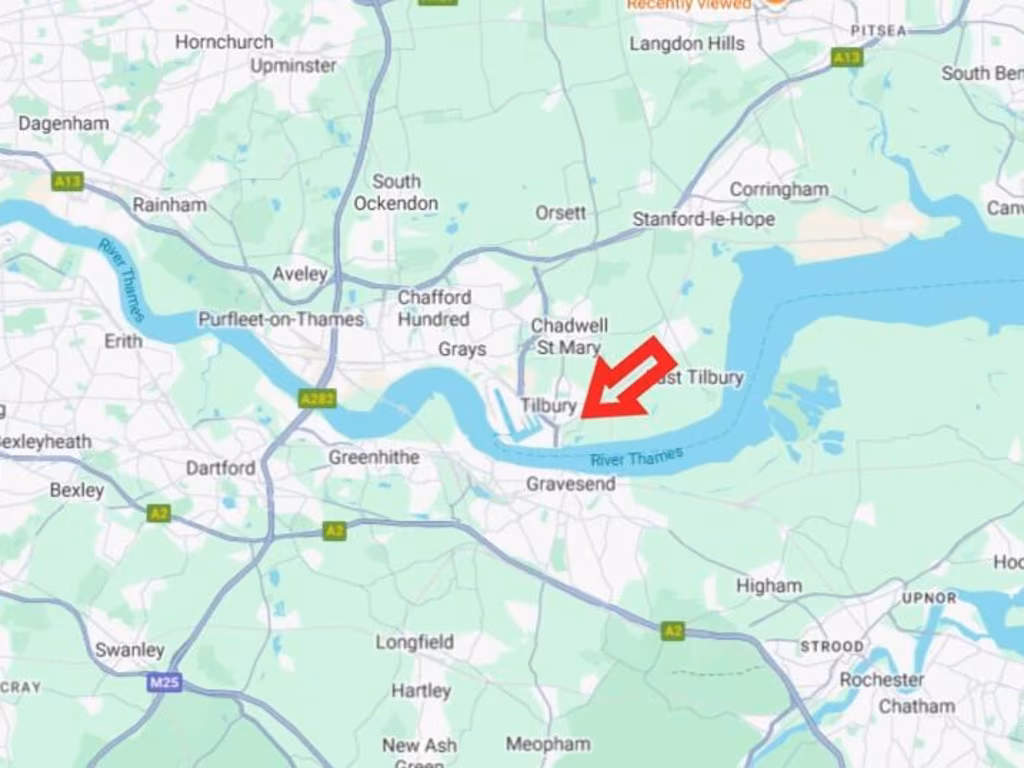Click the Grays place label
Viewport: 1024px width, 768px height.
point(462,349)
